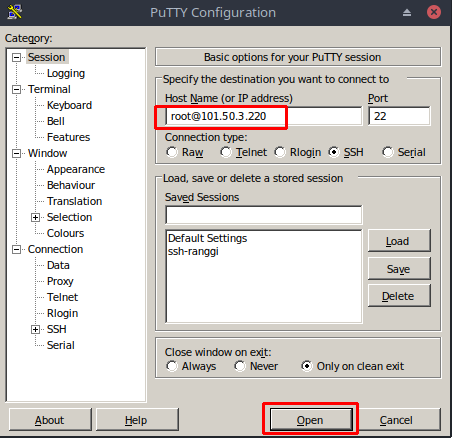Open the Logging category

66,73
